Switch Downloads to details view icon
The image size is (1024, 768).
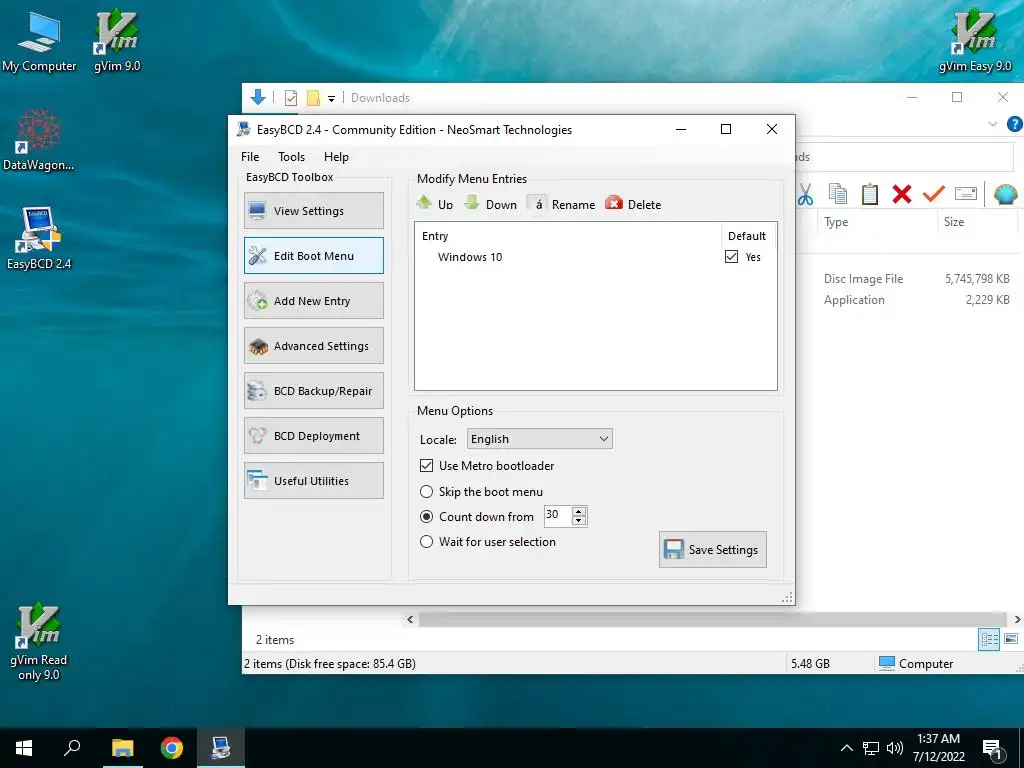coord(989,639)
